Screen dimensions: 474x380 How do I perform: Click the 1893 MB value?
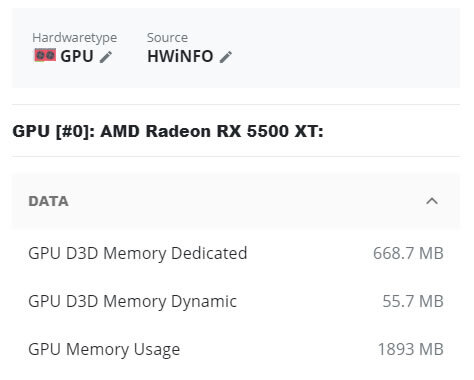click(x=410, y=349)
